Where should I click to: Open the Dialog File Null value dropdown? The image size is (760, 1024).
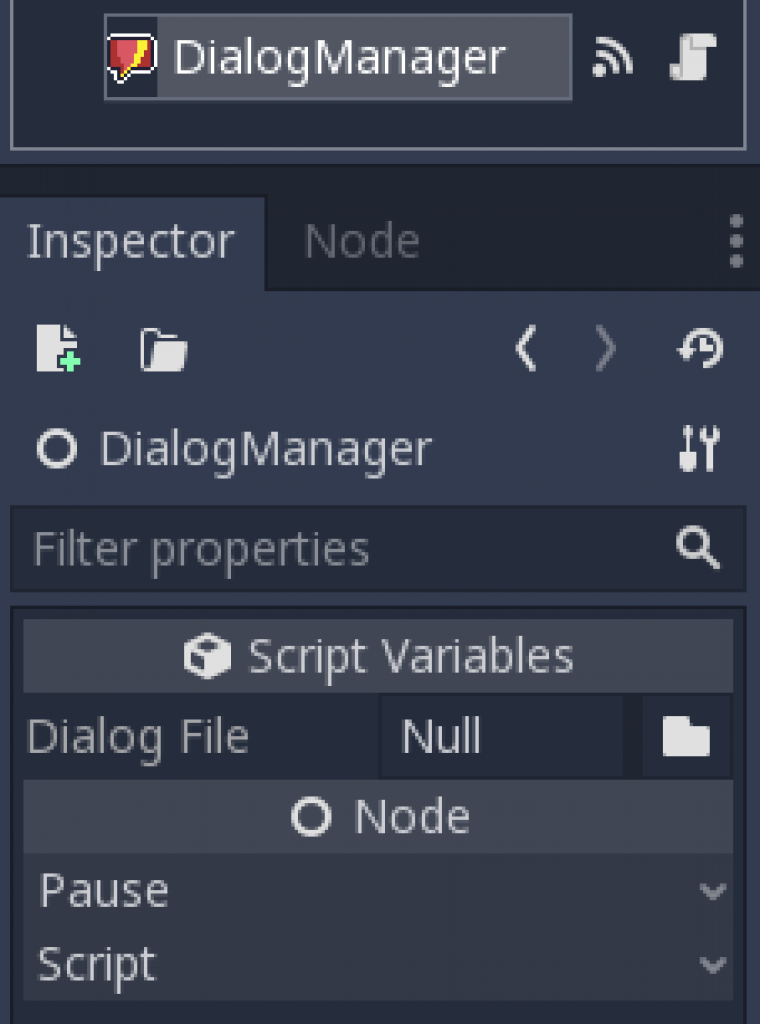point(501,737)
